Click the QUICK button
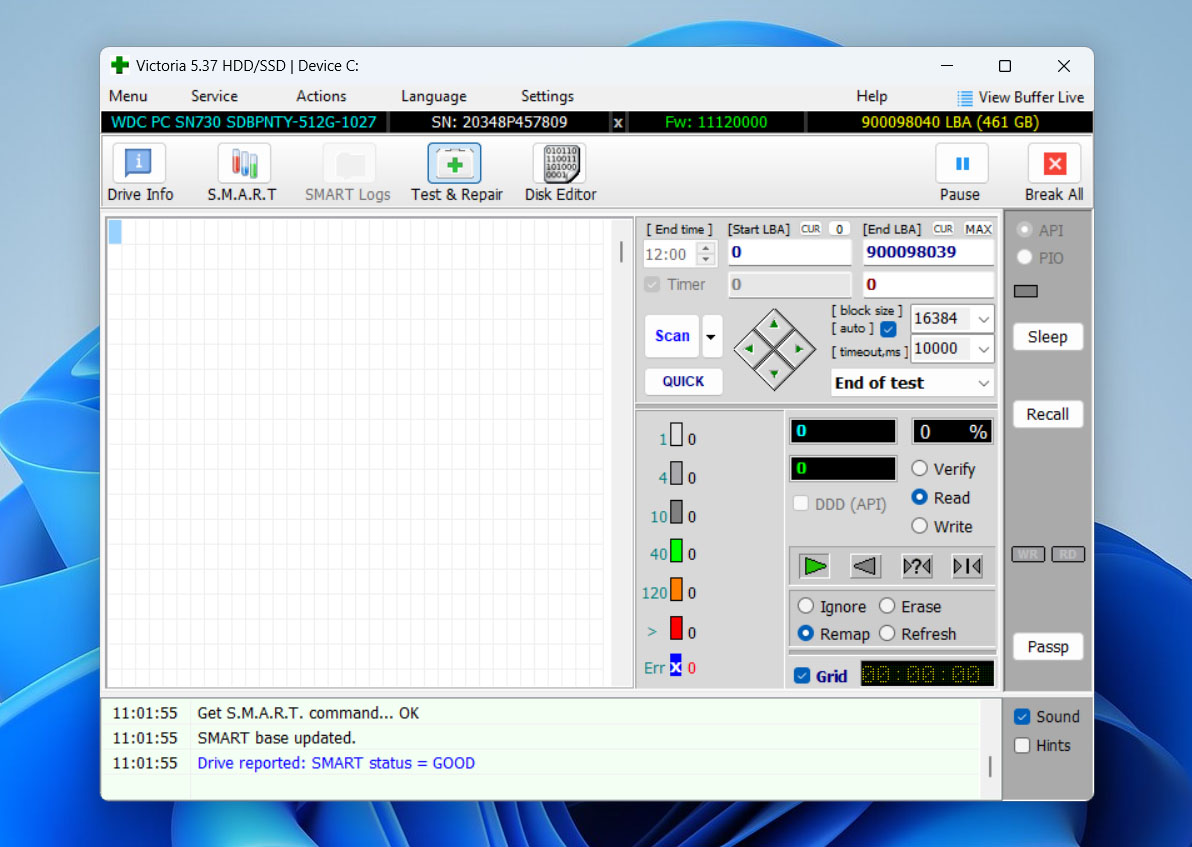1192x847 pixels. coord(683,381)
